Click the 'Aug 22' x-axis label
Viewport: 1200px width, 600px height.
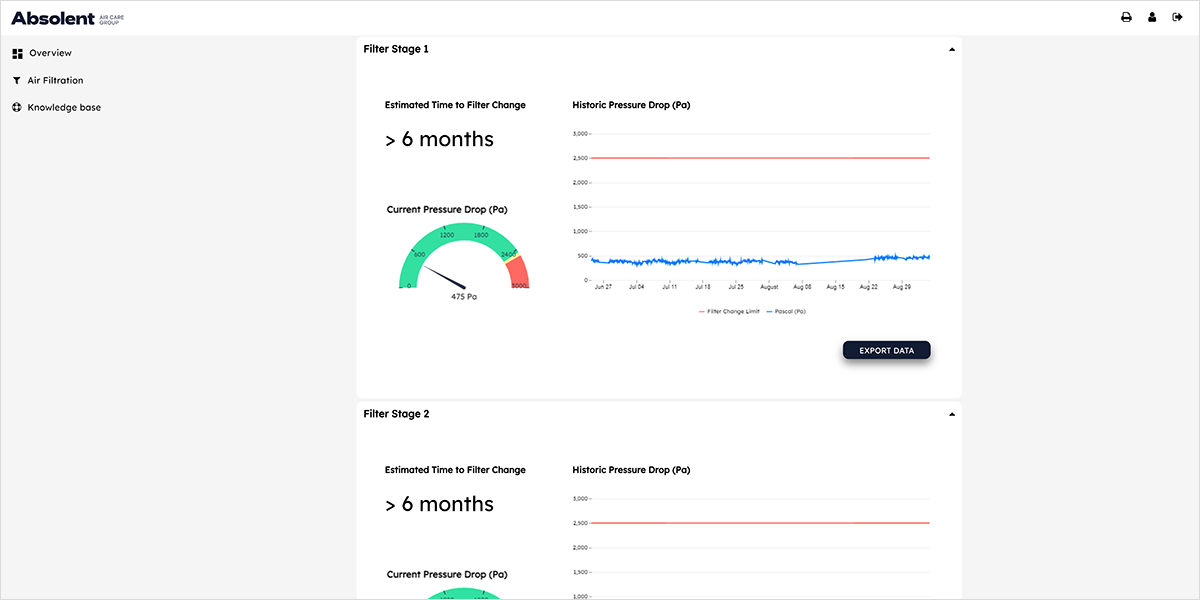(869, 287)
